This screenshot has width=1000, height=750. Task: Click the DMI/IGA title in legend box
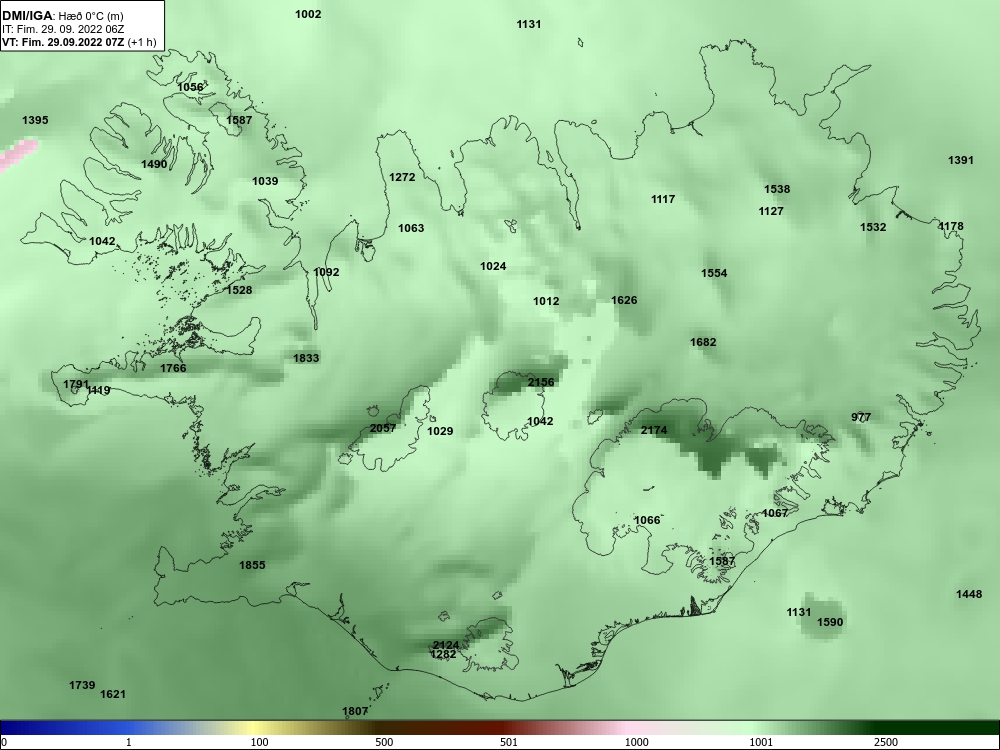point(27,15)
